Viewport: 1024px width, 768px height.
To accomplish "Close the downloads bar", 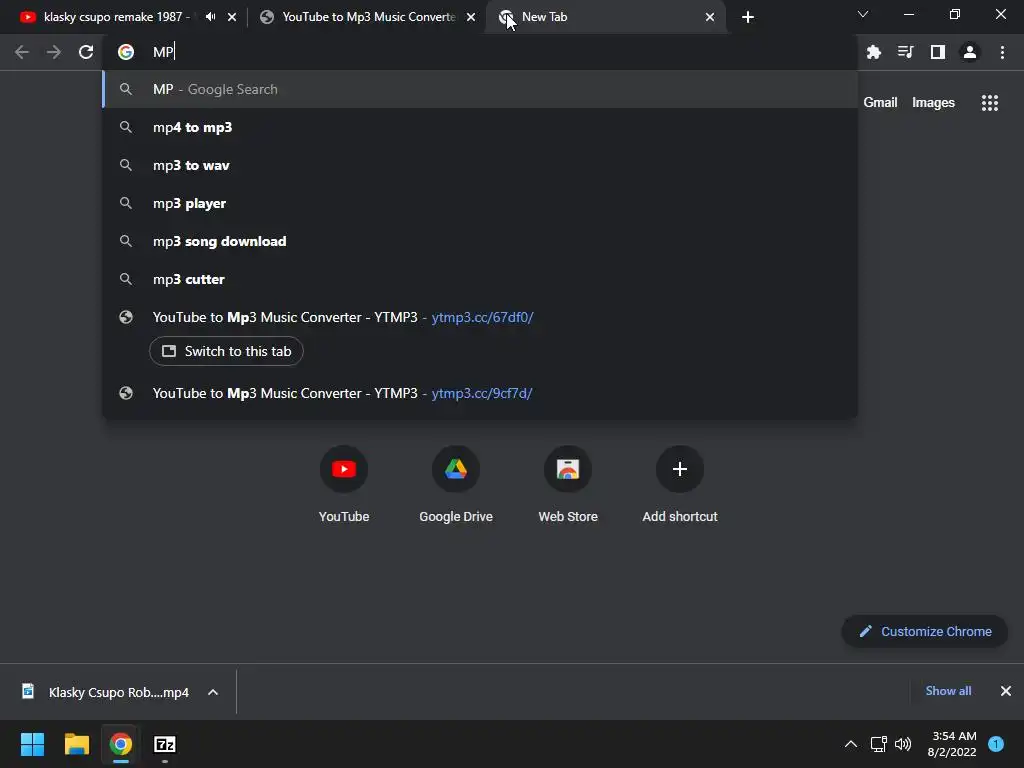I will [1006, 691].
